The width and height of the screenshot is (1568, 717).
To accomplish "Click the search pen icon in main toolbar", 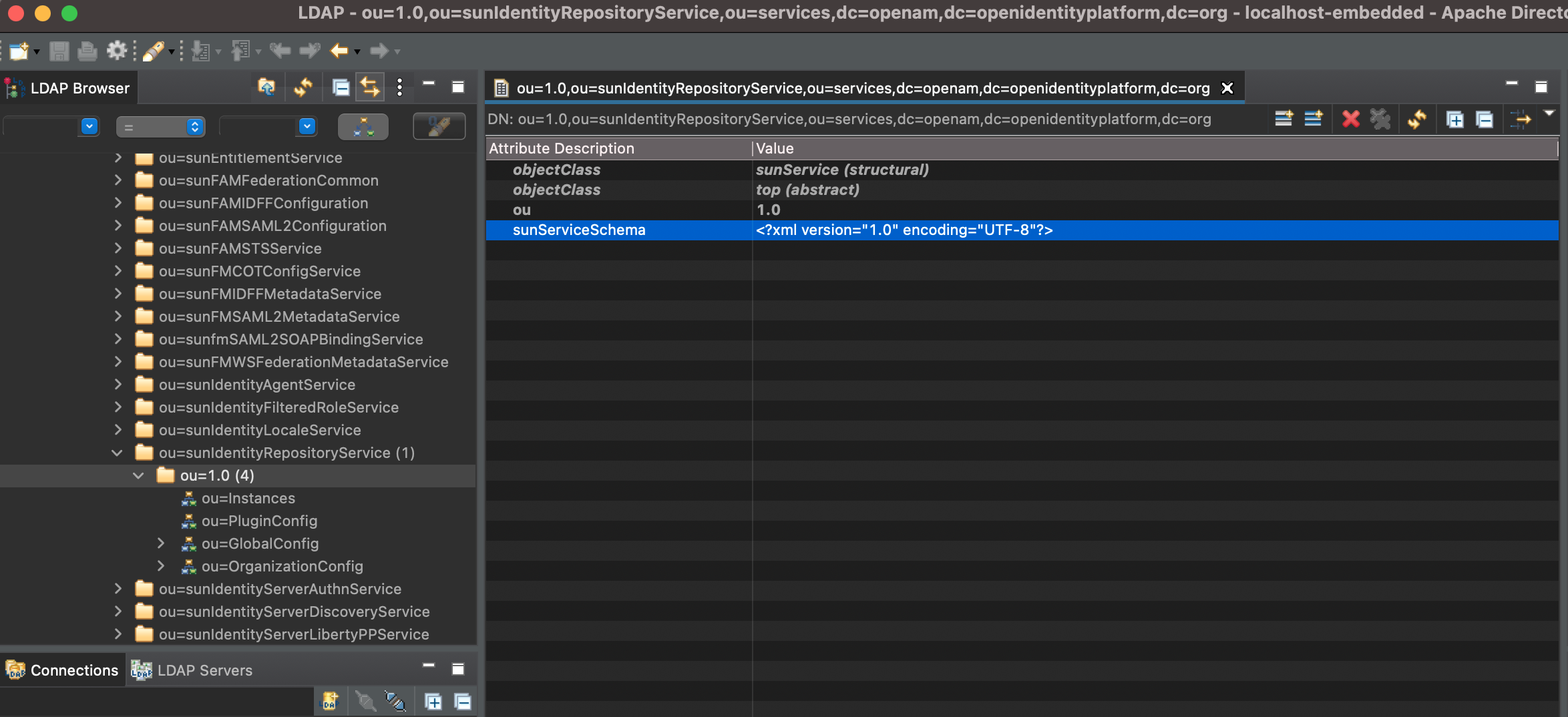I will [154, 51].
